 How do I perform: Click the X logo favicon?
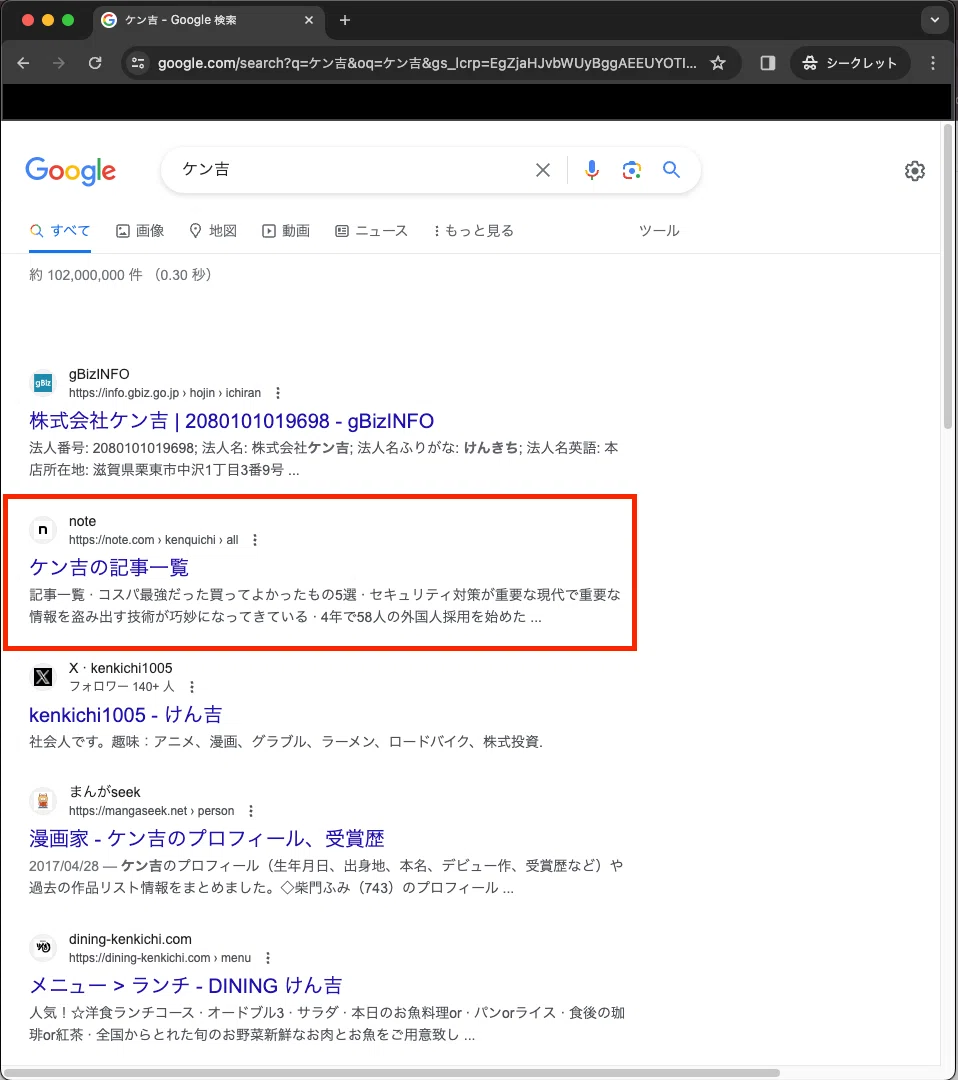pos(43,676)
